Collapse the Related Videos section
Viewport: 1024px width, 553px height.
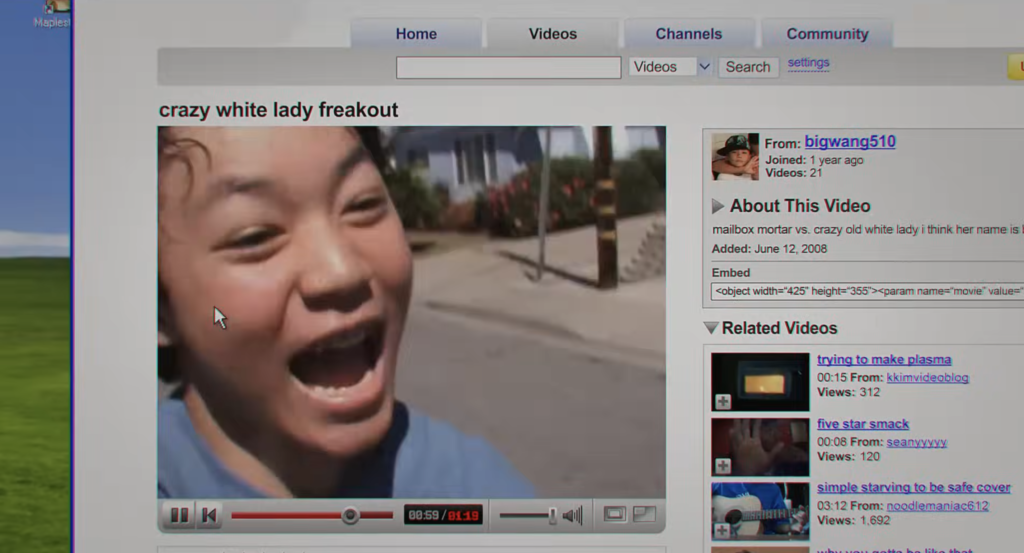point(711,328)
